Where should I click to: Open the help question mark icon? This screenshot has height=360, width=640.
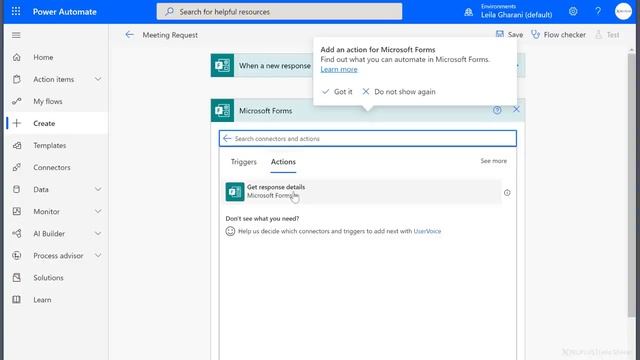click(598, 11)
